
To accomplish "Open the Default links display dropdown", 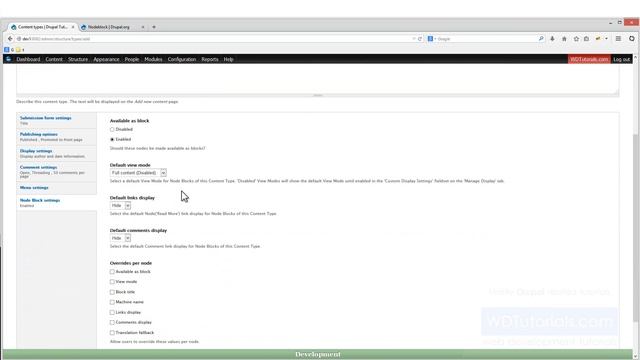I will point(120,206).
